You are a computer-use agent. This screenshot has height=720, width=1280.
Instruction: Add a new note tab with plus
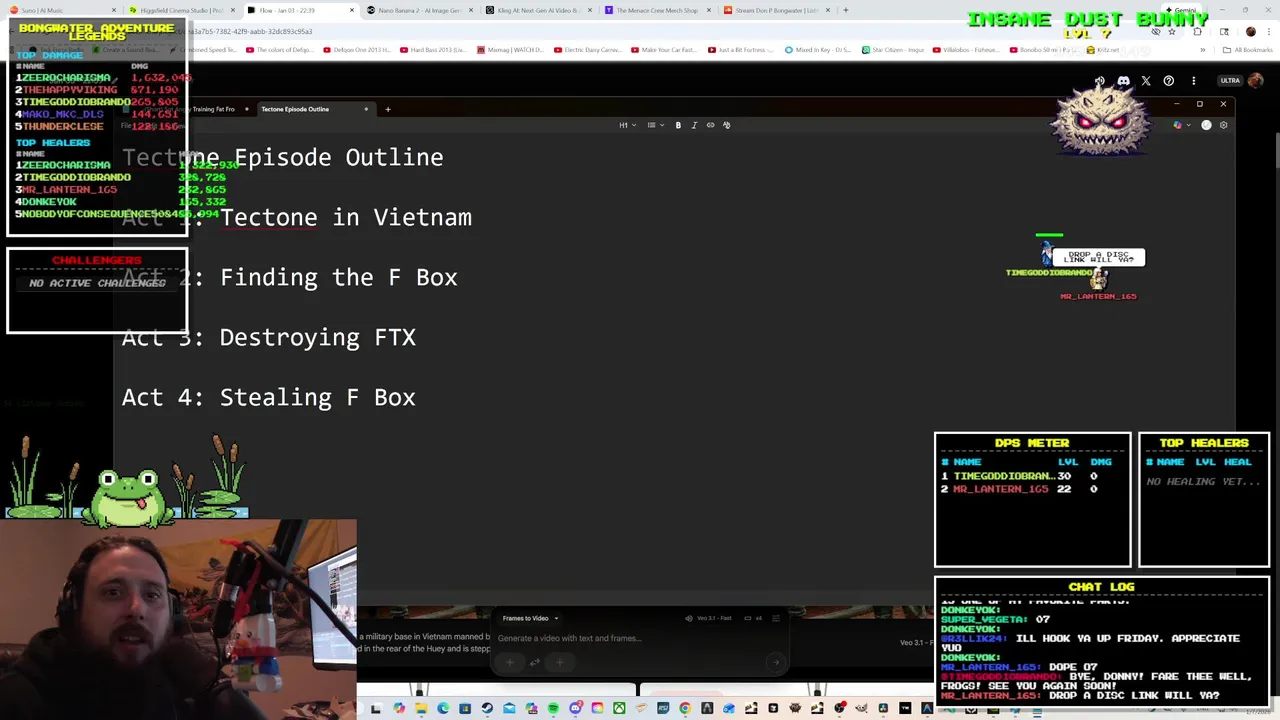tap(387, 109)
